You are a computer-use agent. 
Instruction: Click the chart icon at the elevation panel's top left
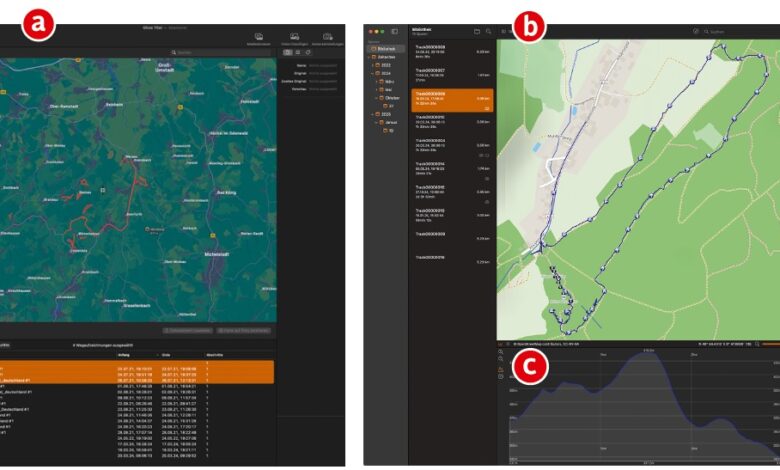click(500, 344)
